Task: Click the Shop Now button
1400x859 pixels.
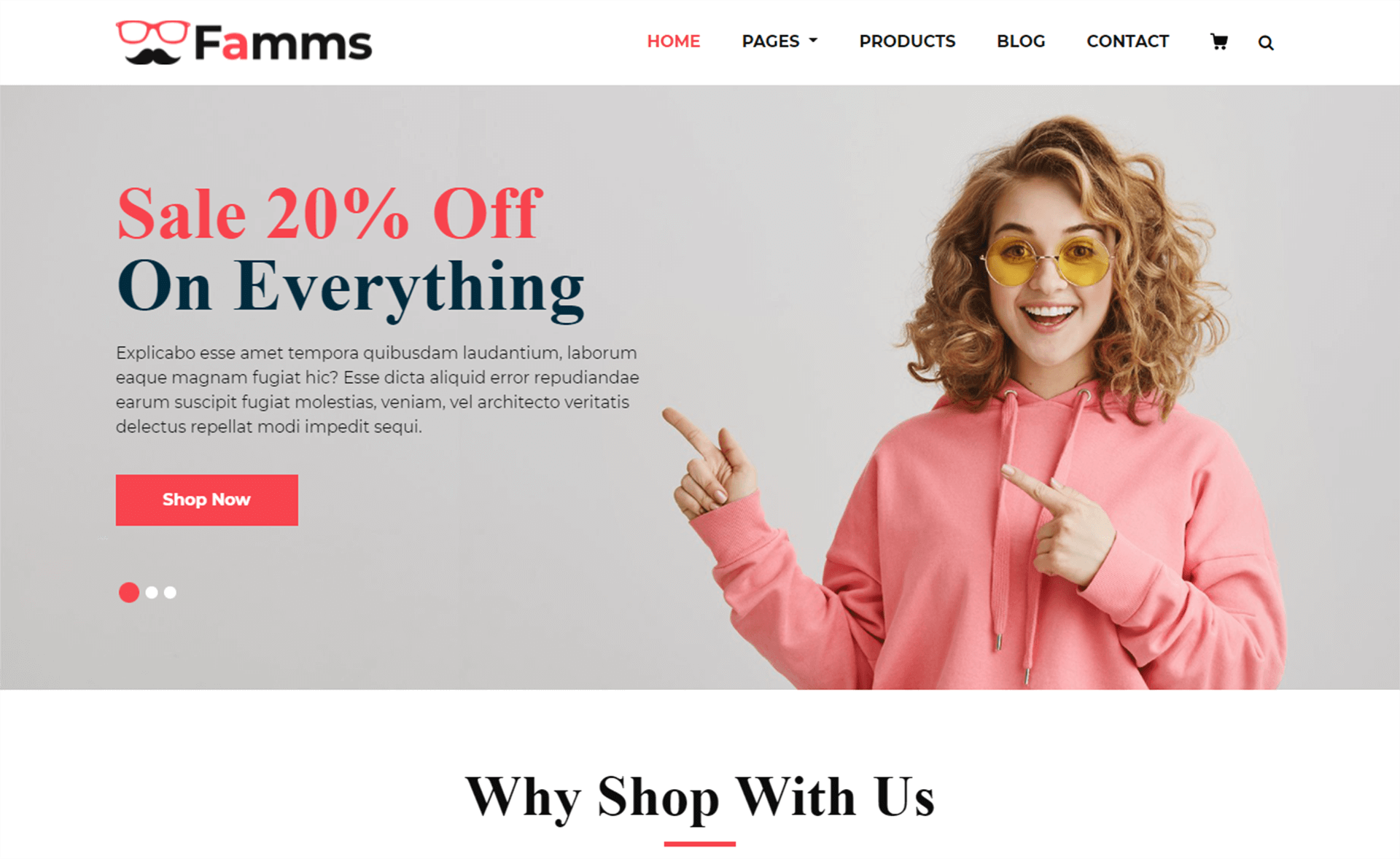Action: coord(206,498)
